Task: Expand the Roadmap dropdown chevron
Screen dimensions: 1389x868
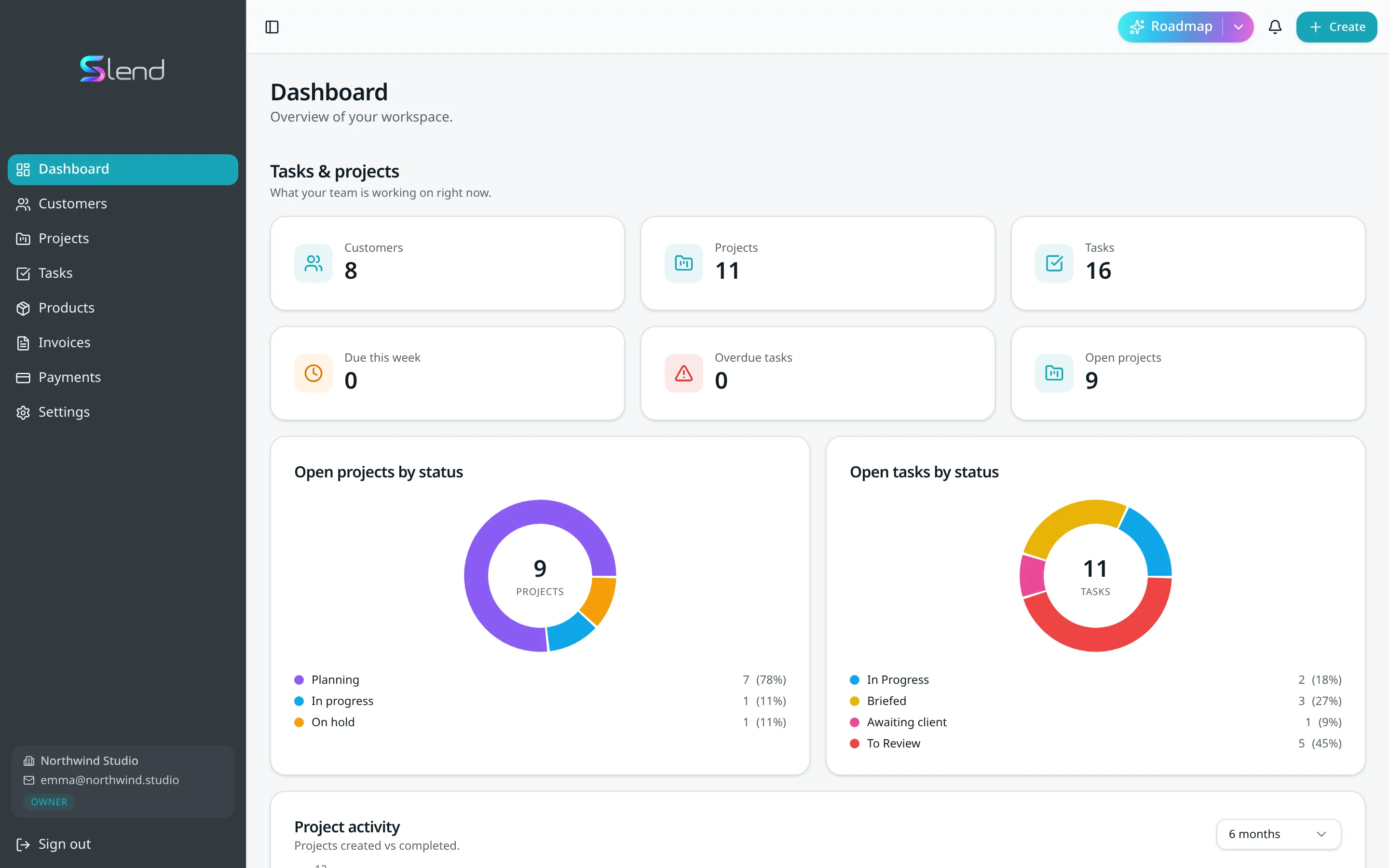Action: [1238, 27]
